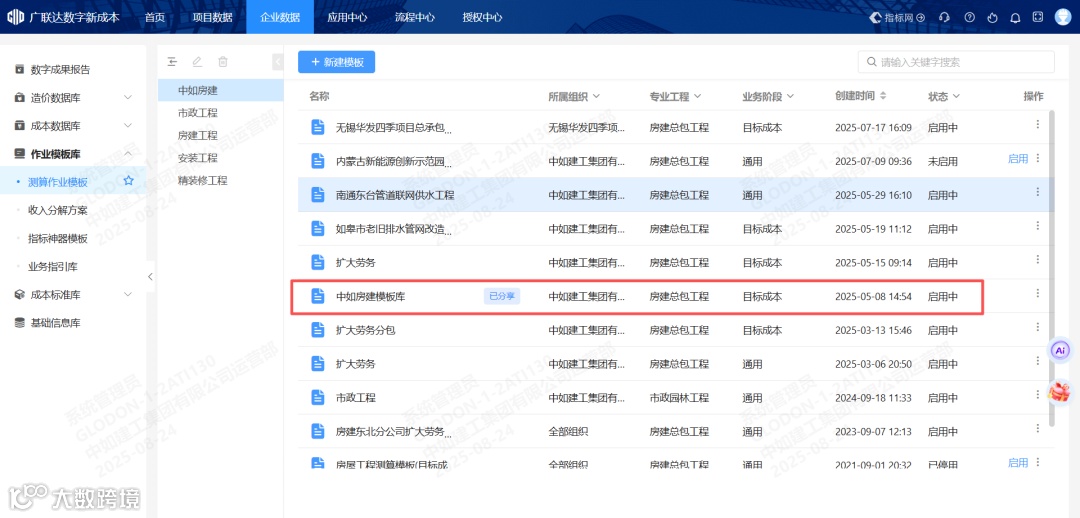Open 南通东台管道联网供水工程 template

point(395,195)
